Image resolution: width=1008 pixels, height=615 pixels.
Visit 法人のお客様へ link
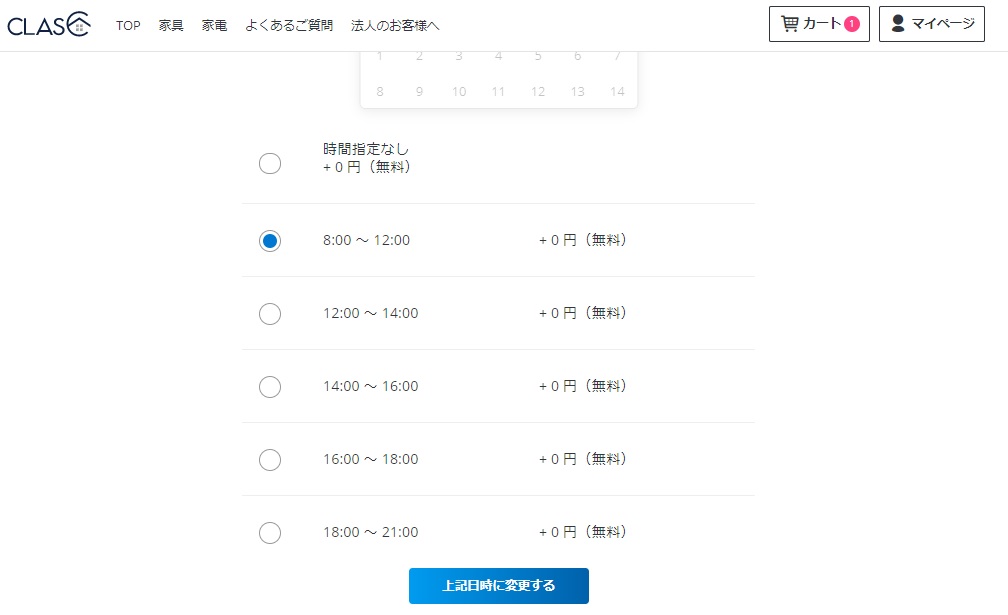pyautogui.click(x=395, y=26)
